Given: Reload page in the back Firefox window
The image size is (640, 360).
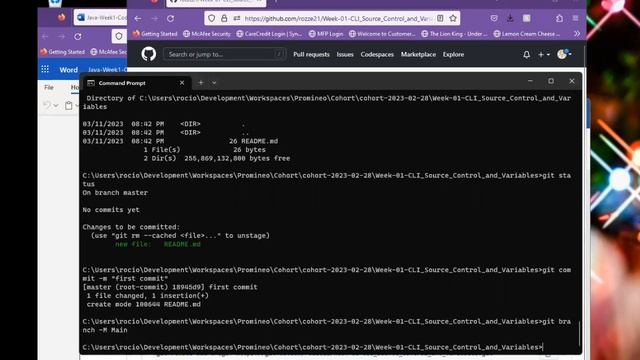Looking at the screenshot, I should coord(78,36).
